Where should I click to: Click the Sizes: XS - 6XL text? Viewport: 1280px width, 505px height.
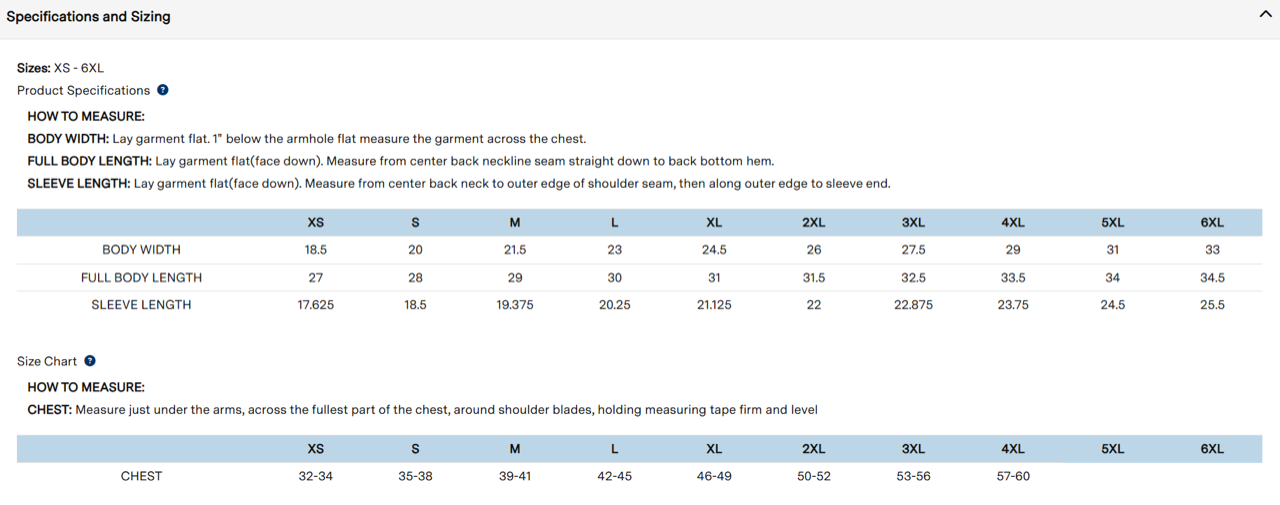(60, 68)
